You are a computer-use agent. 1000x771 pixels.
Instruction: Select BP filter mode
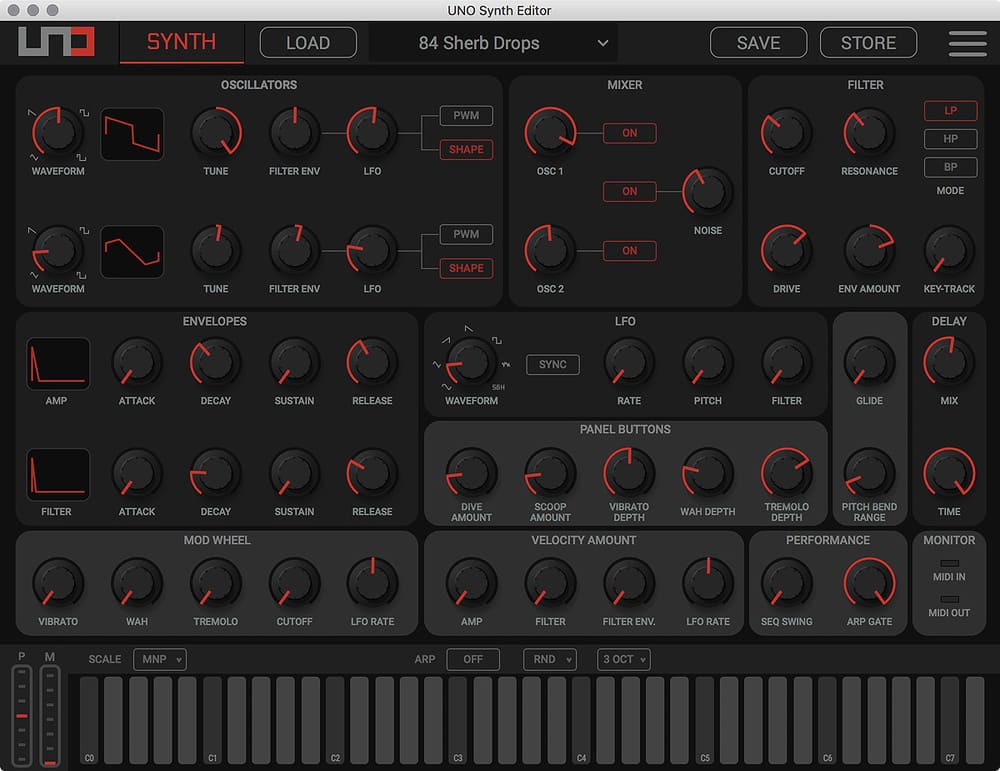click(x=950, y=167)
